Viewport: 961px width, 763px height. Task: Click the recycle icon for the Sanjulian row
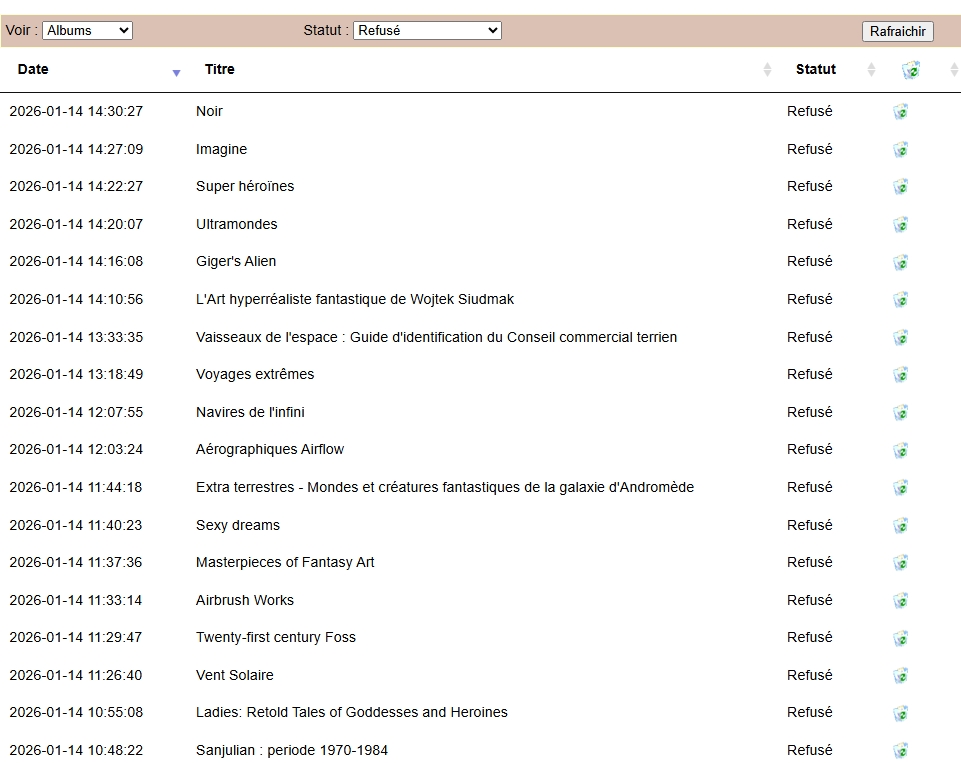(900, 751)
